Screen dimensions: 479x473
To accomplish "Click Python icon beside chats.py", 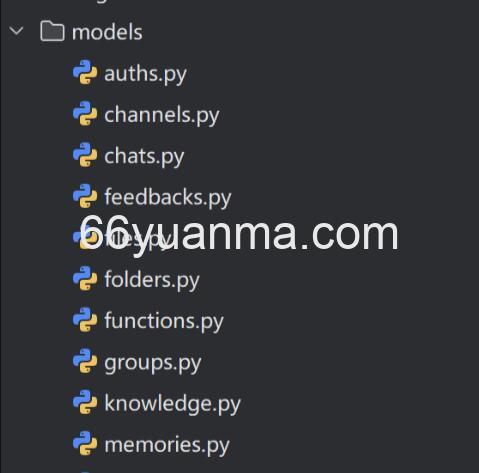I will pyautogui.click(x=85, y=155).
